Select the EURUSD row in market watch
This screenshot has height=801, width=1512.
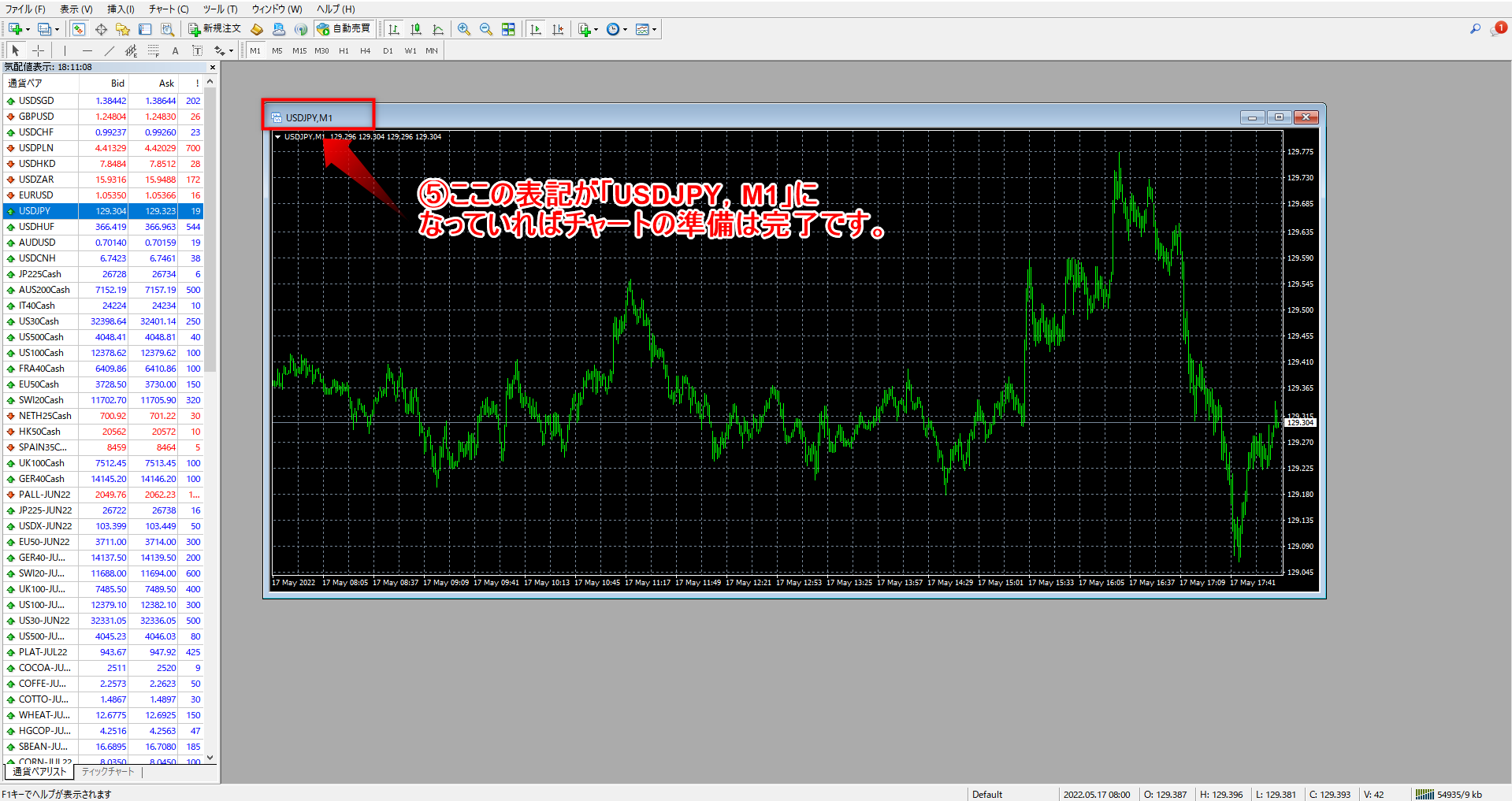pyautogui.click(x=36, y=195)
